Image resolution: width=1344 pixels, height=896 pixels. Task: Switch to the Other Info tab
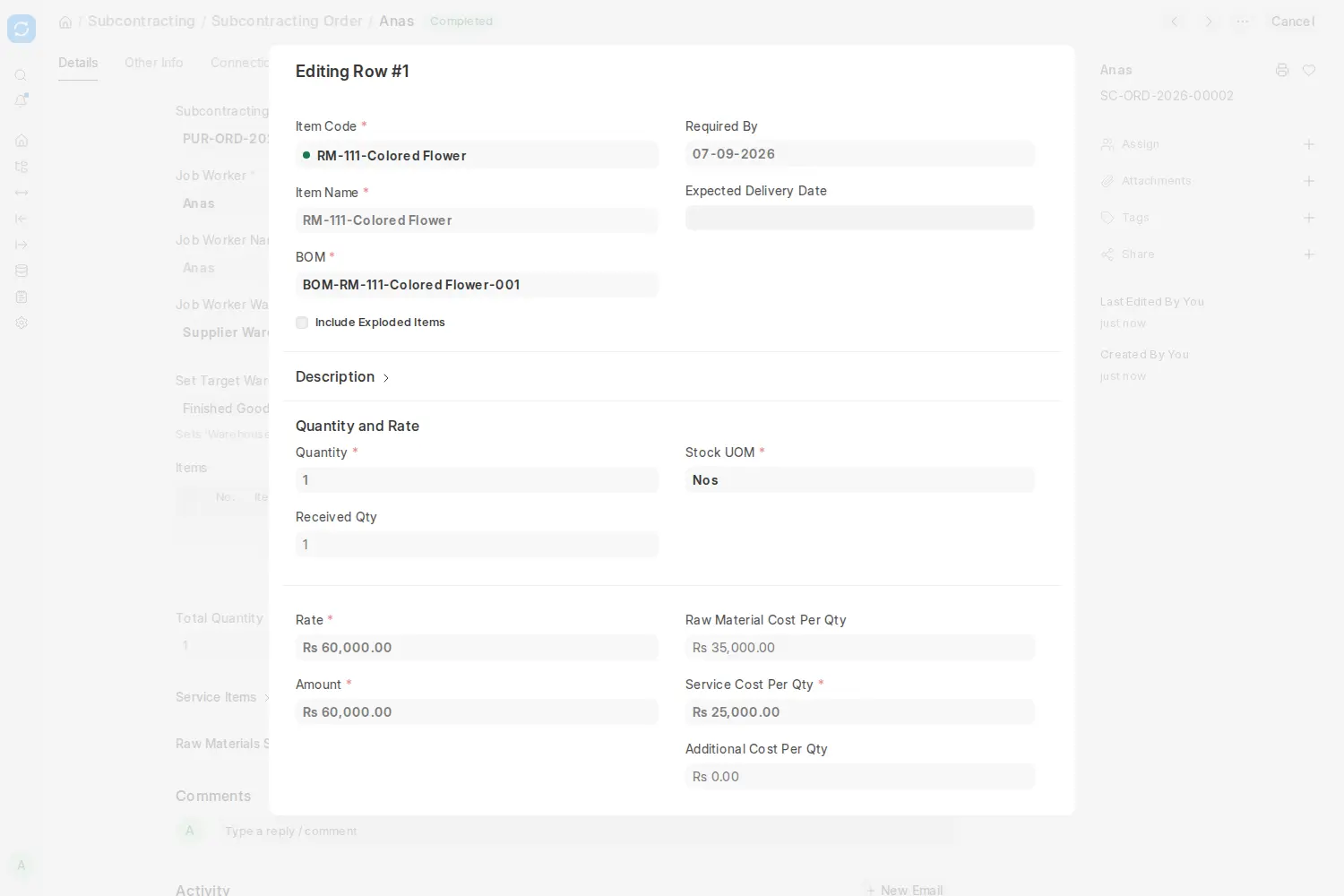click(154, 63)
